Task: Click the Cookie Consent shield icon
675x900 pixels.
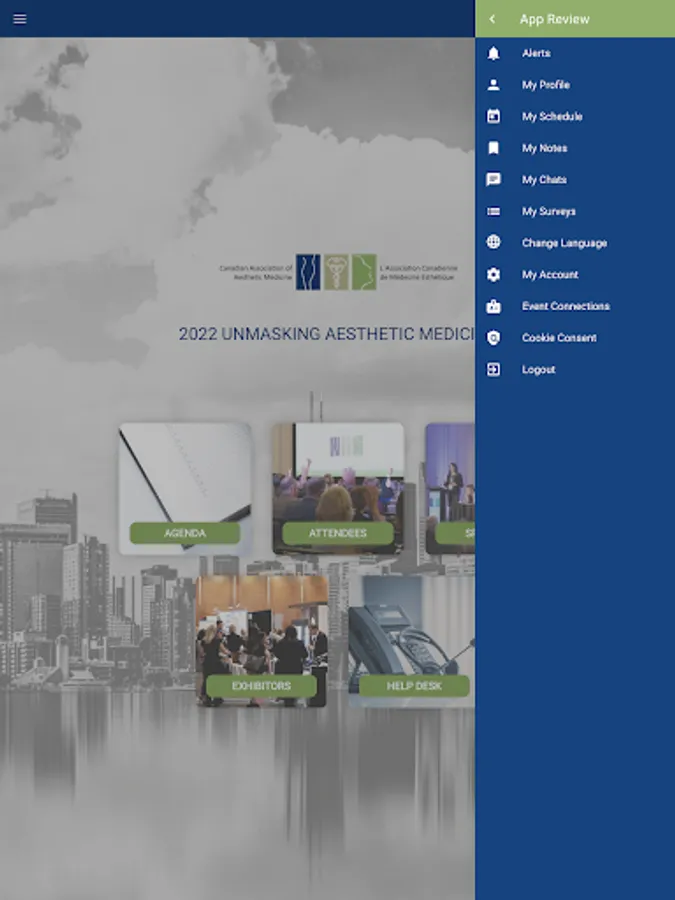Action: [494, 338]
